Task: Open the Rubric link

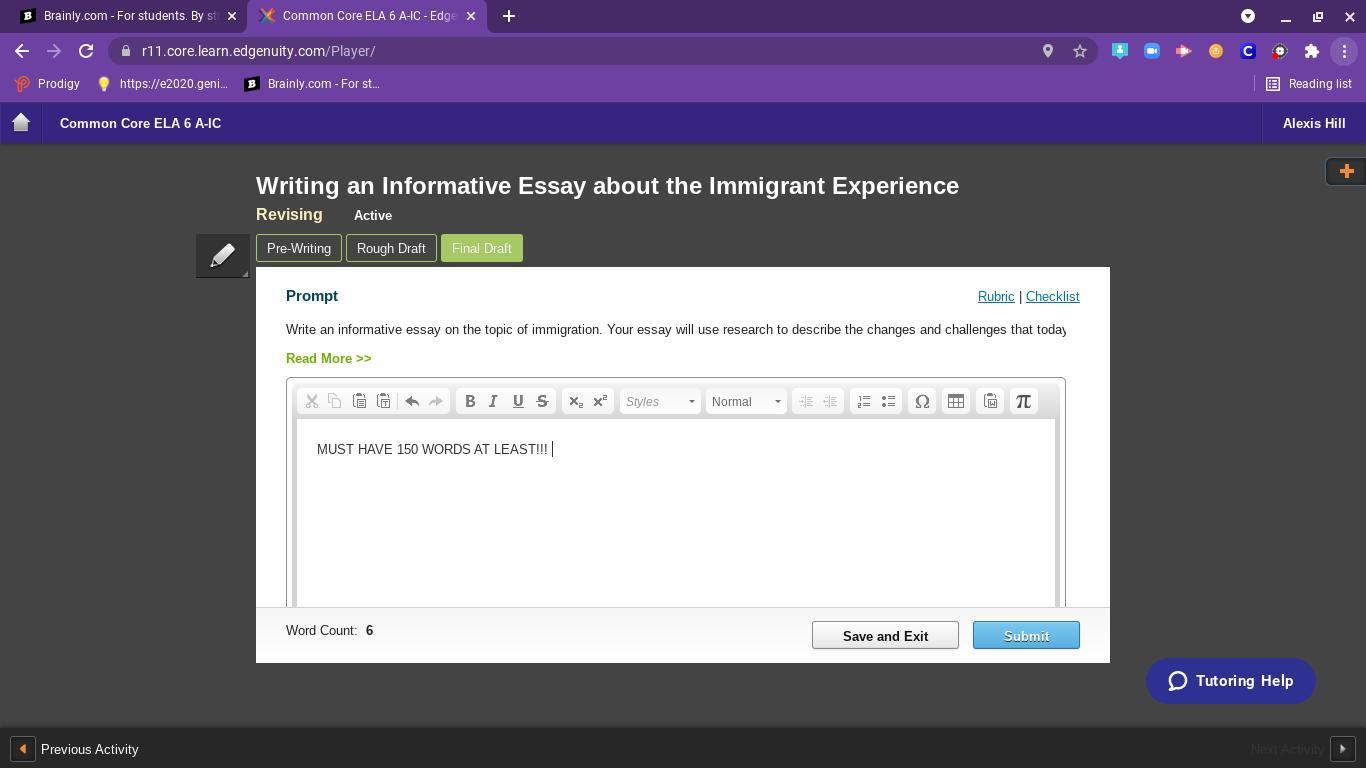Action: coord(996,296)
